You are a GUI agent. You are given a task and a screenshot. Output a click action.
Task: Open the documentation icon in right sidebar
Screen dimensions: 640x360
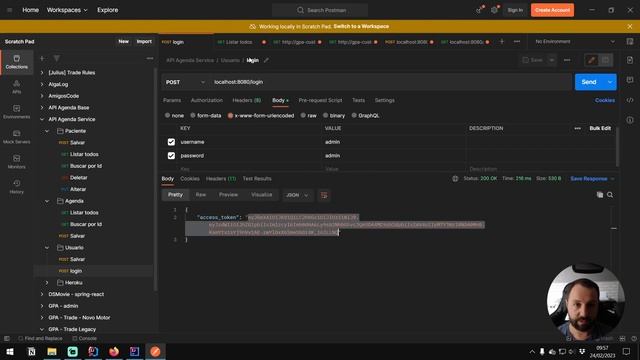pos(630,60)
